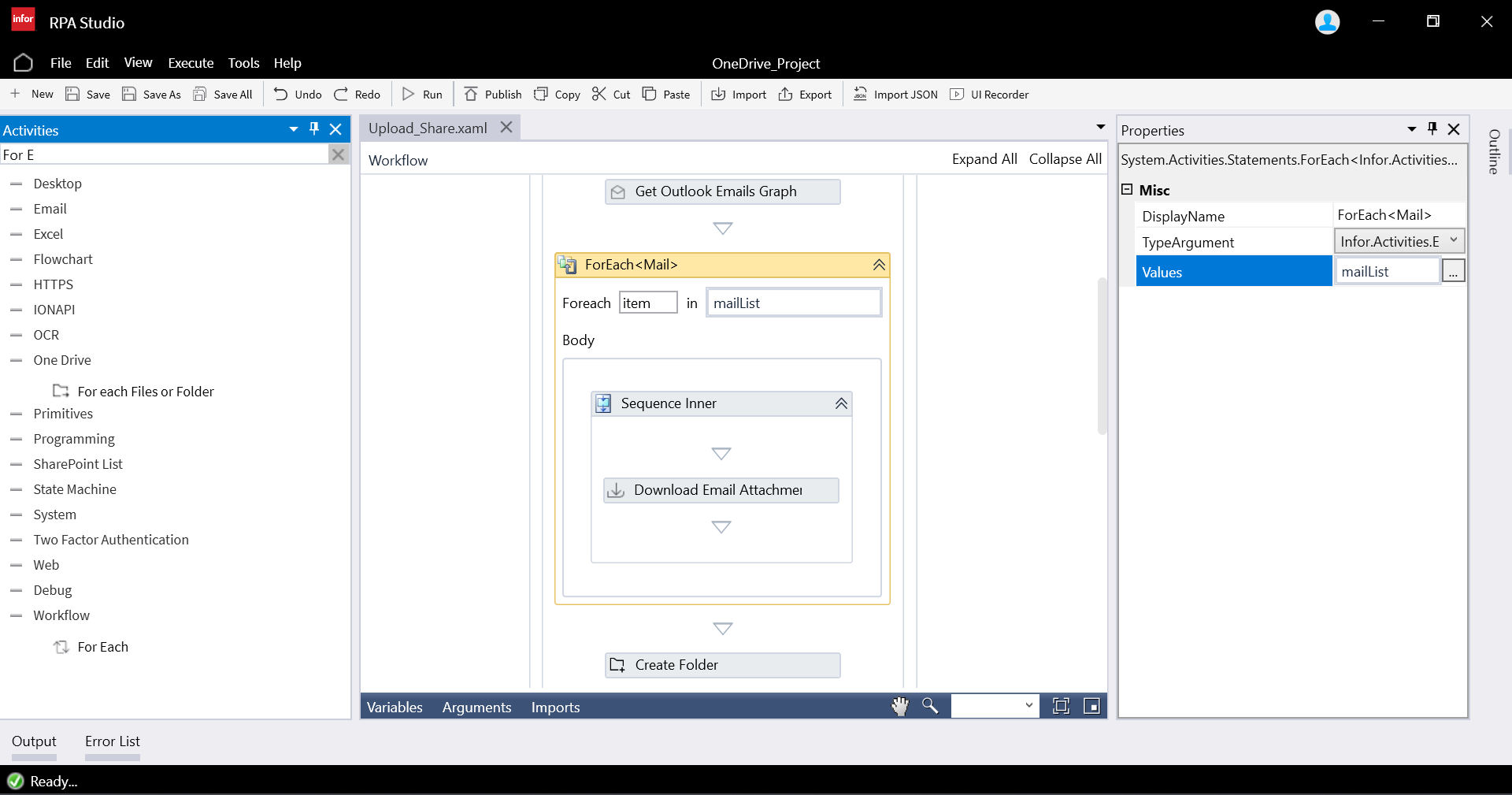This screenshot has width=1512, height=795.
Task: Open the home icon
Action: tap(23, 63)
